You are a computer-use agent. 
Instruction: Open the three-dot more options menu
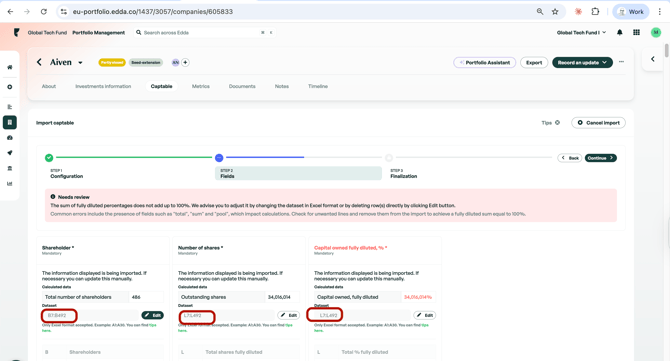[x=621, y=62]
